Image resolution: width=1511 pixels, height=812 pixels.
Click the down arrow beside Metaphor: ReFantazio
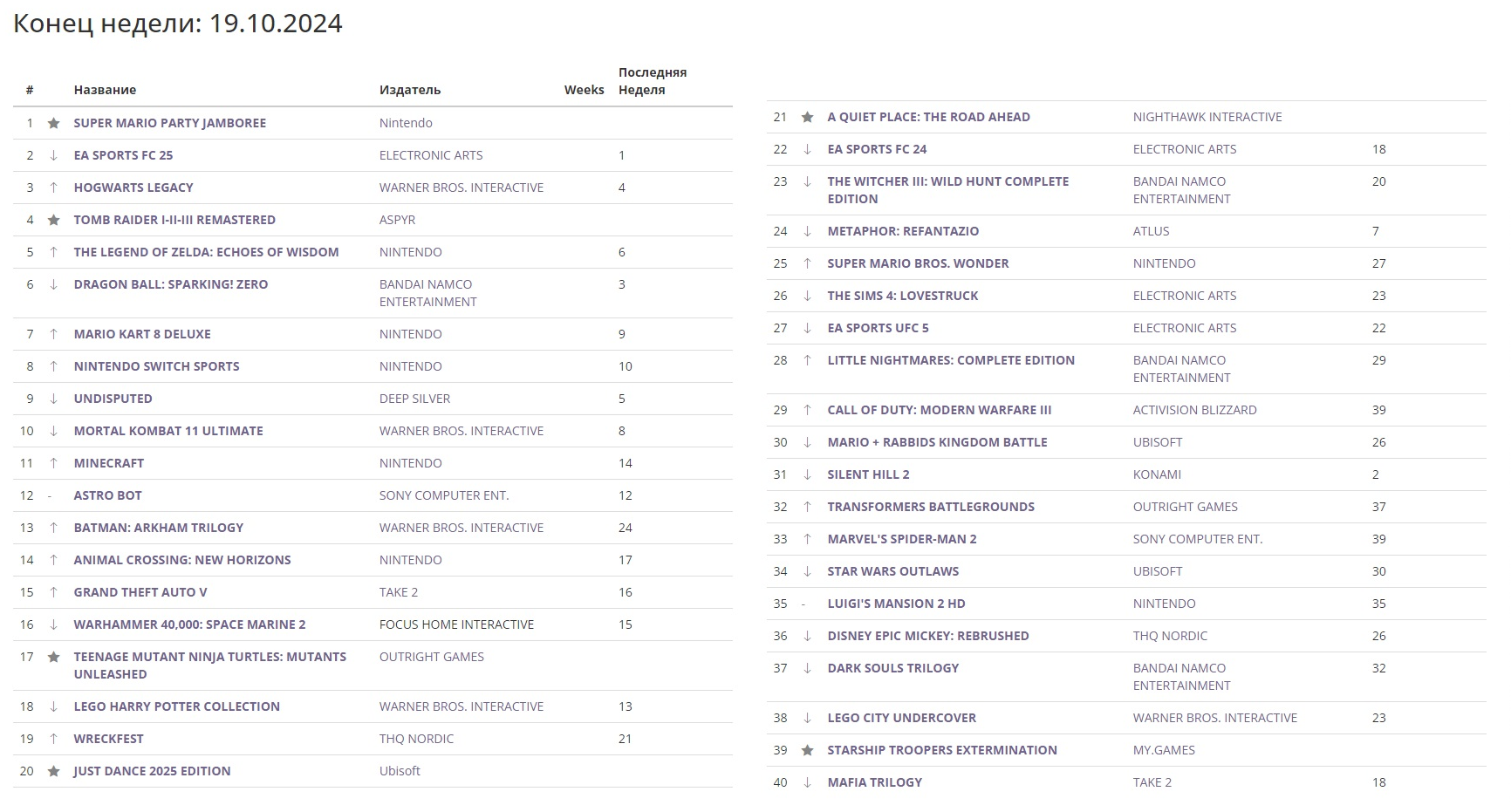(x=807, y=231)
